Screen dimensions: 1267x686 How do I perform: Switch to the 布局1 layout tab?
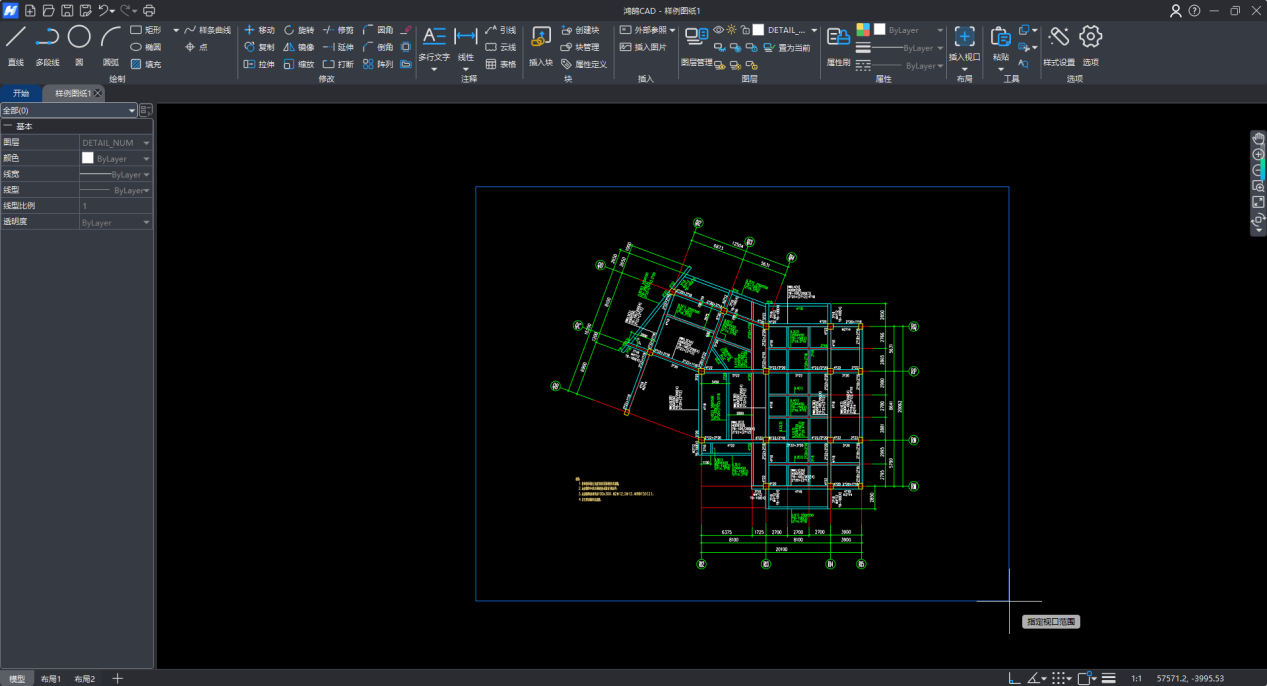click(x=51, y=679)
